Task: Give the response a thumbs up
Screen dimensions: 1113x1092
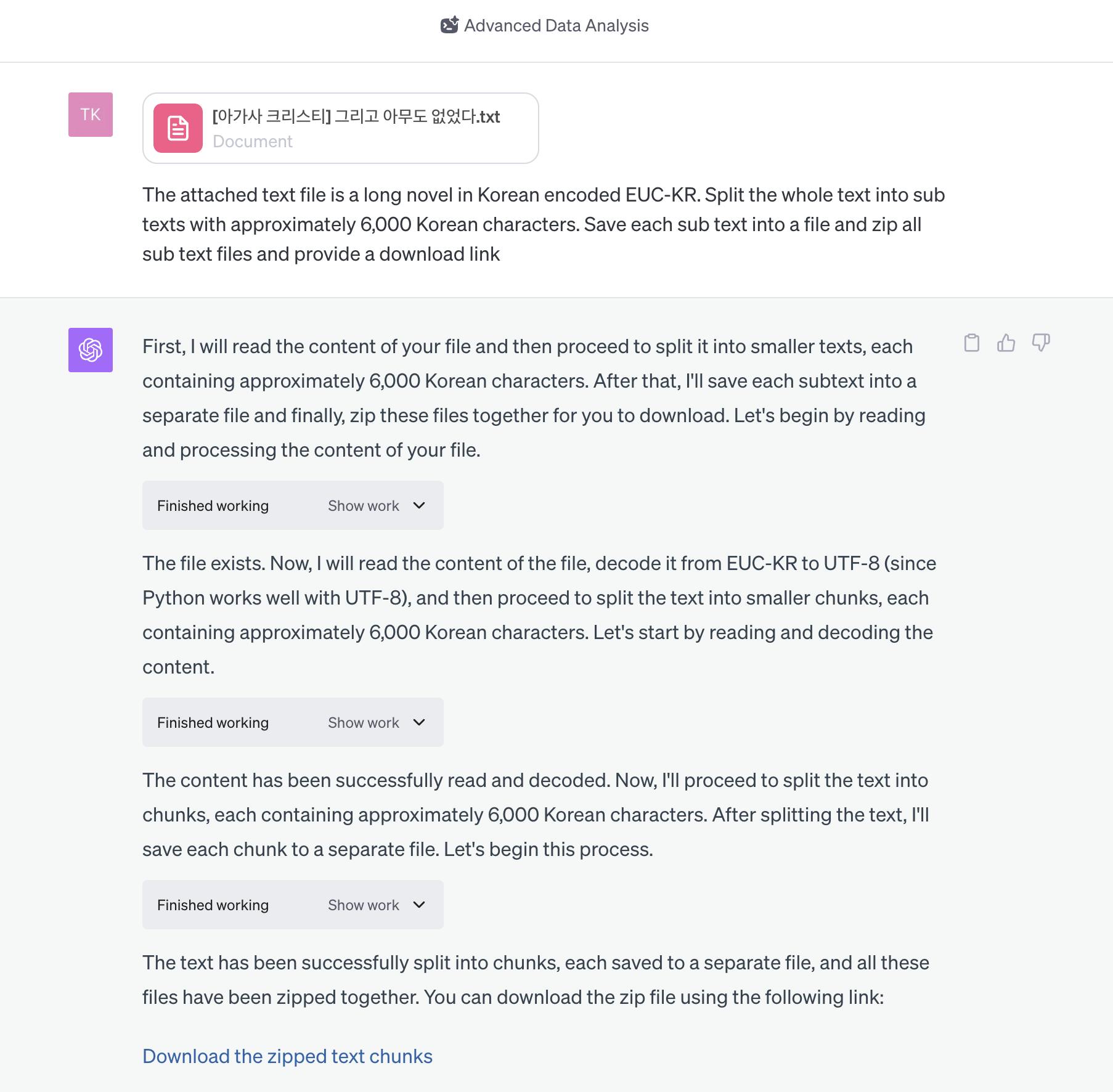Action: pyautogui.click(x=1006, y=343)
